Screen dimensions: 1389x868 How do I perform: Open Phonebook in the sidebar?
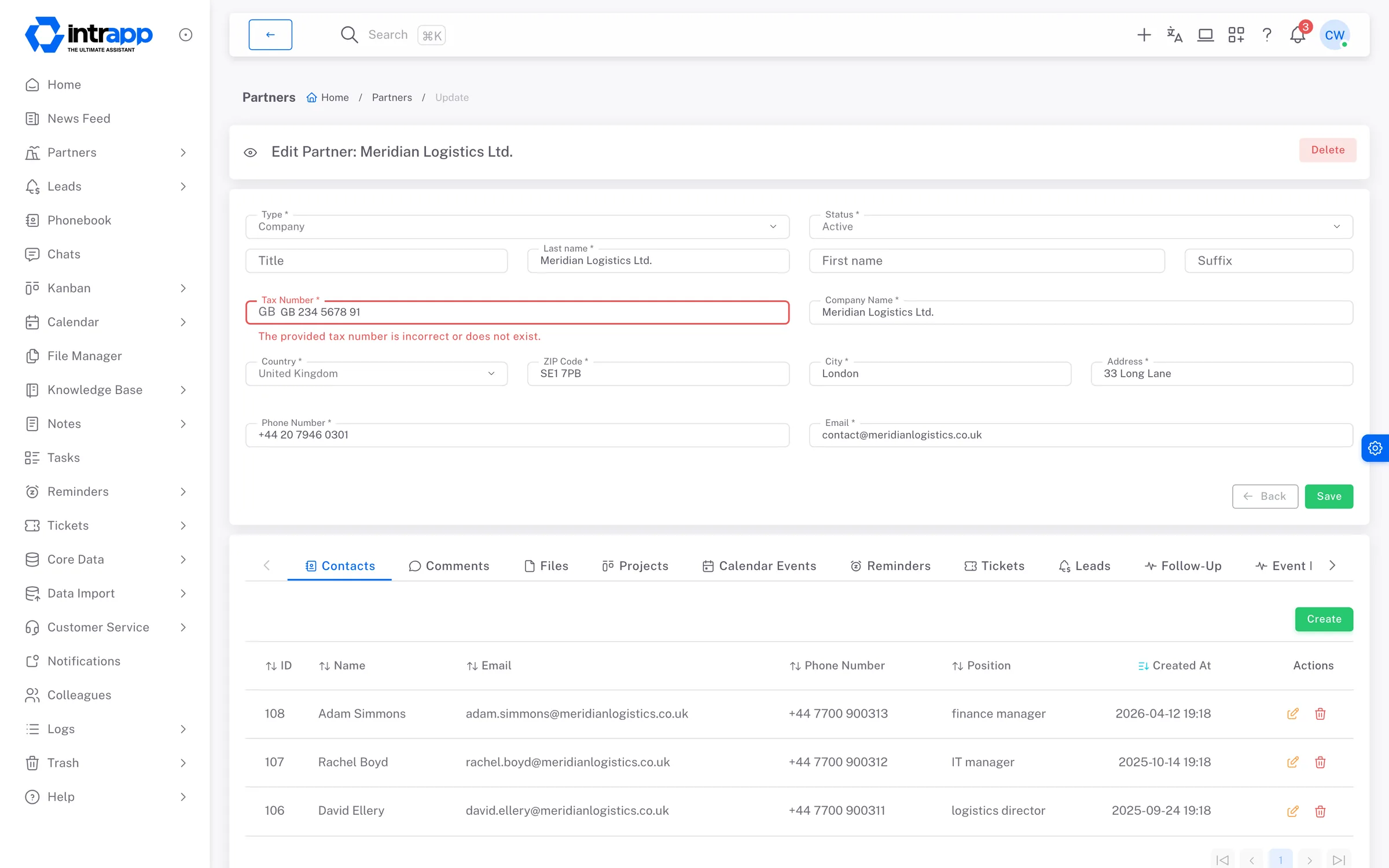[79, 220]
